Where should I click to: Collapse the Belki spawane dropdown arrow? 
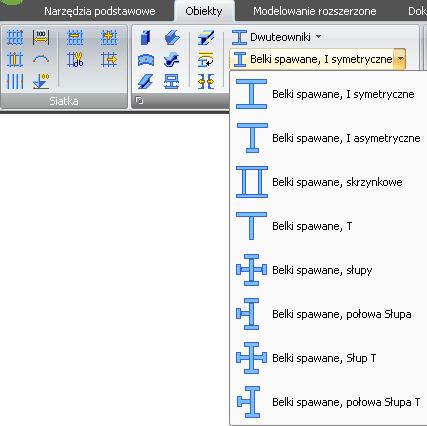click(x=400, y=59)
